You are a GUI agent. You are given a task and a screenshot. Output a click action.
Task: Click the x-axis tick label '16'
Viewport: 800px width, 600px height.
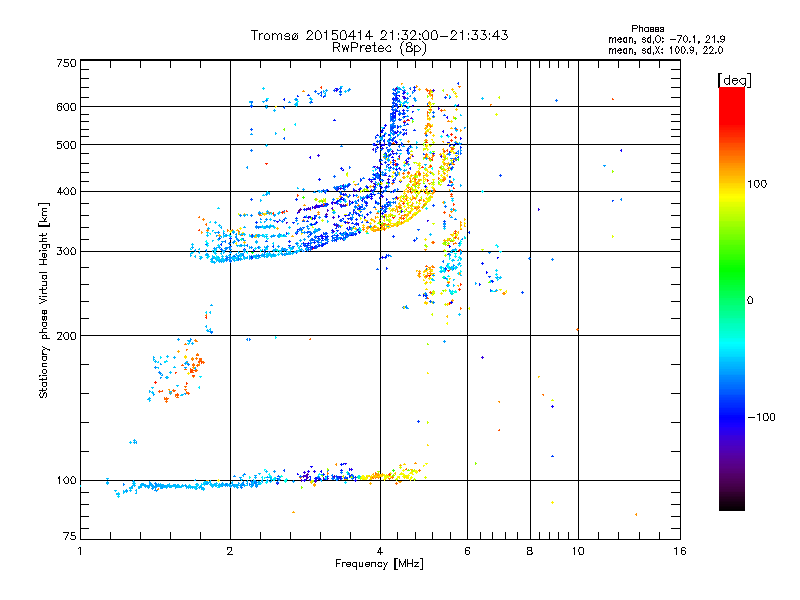click(680, 551)
